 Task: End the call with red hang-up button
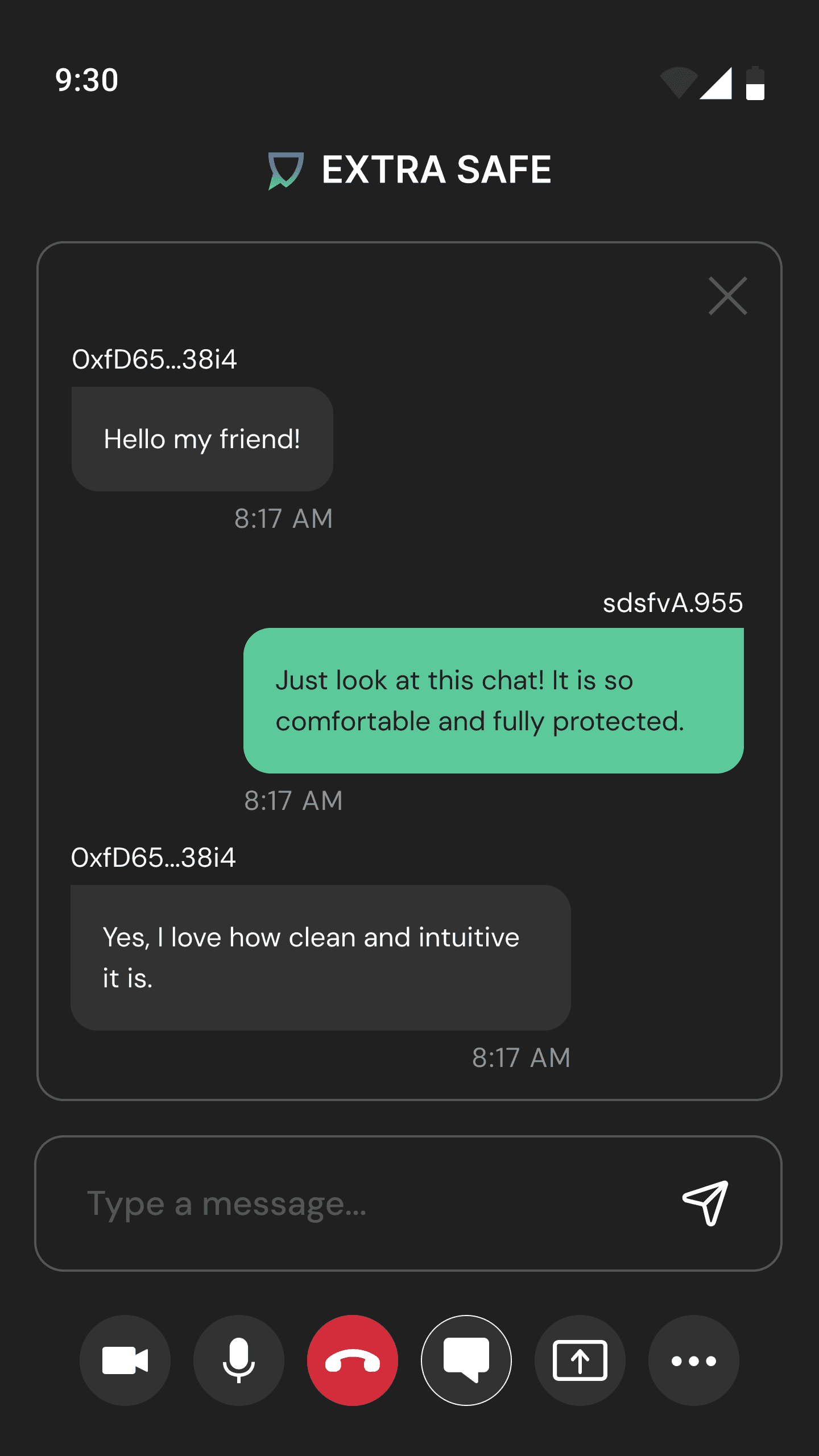click(x=353, y=1360)
